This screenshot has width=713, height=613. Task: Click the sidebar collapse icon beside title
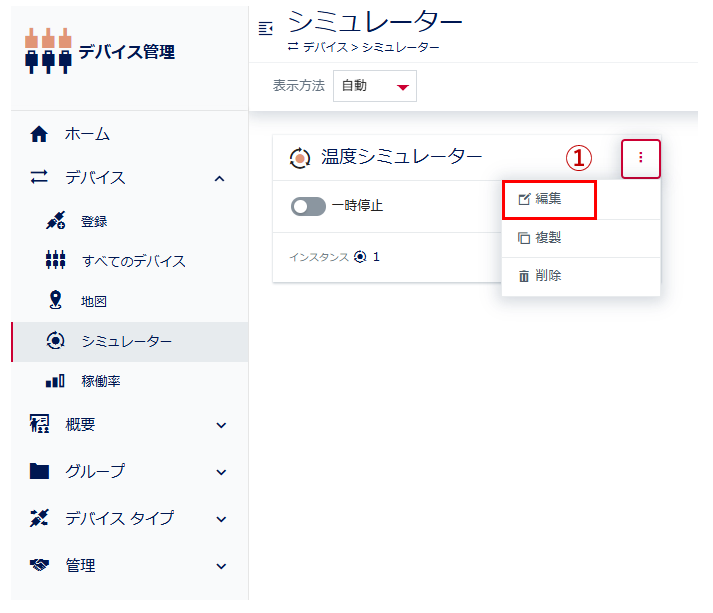[265, 28]
